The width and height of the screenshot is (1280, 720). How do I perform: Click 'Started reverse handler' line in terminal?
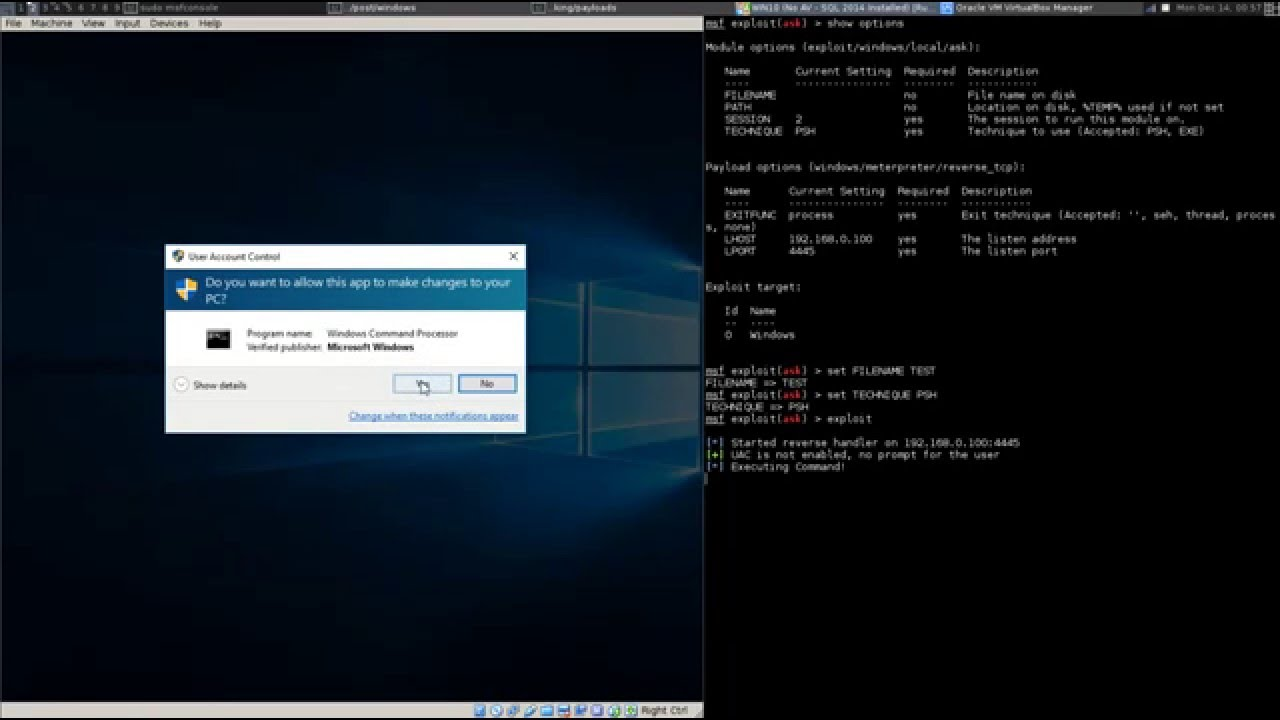(863, 443)
